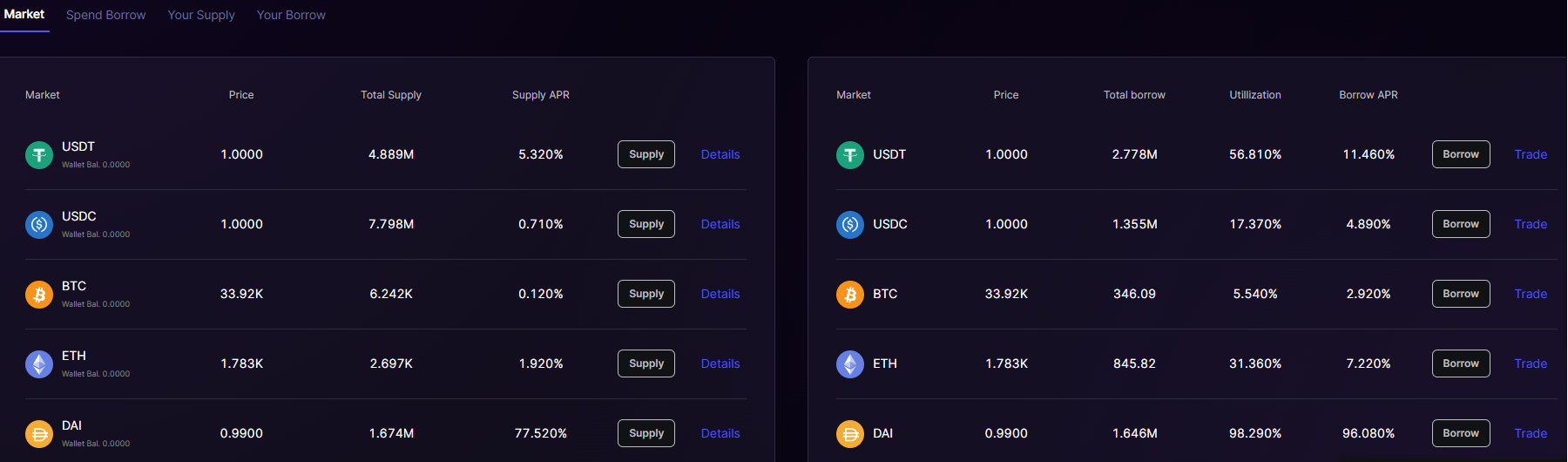Go to the Your Borrow tab
This screenshot has height=462, width=1568.
(291, 15)
